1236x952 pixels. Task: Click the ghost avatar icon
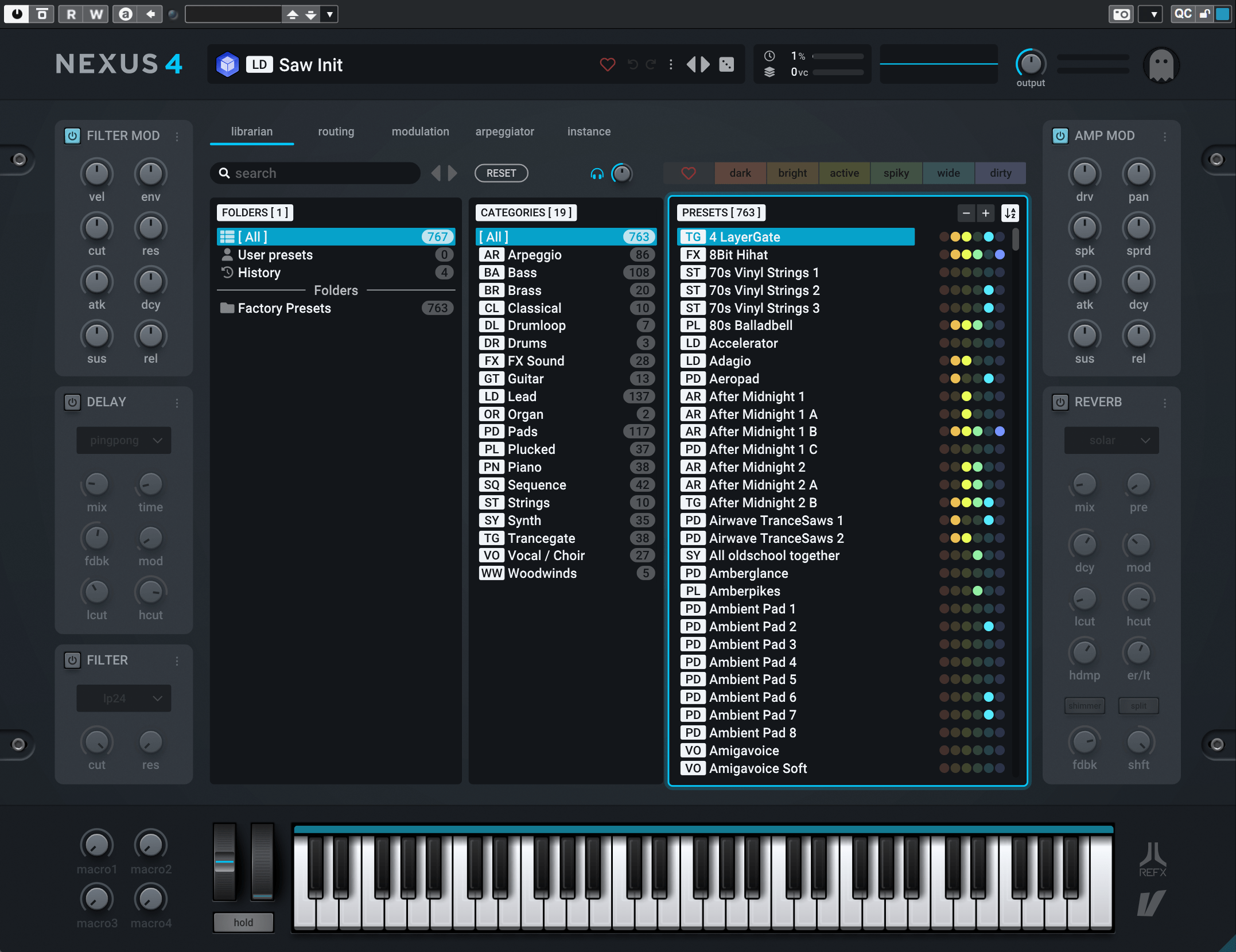[1161, 65]
